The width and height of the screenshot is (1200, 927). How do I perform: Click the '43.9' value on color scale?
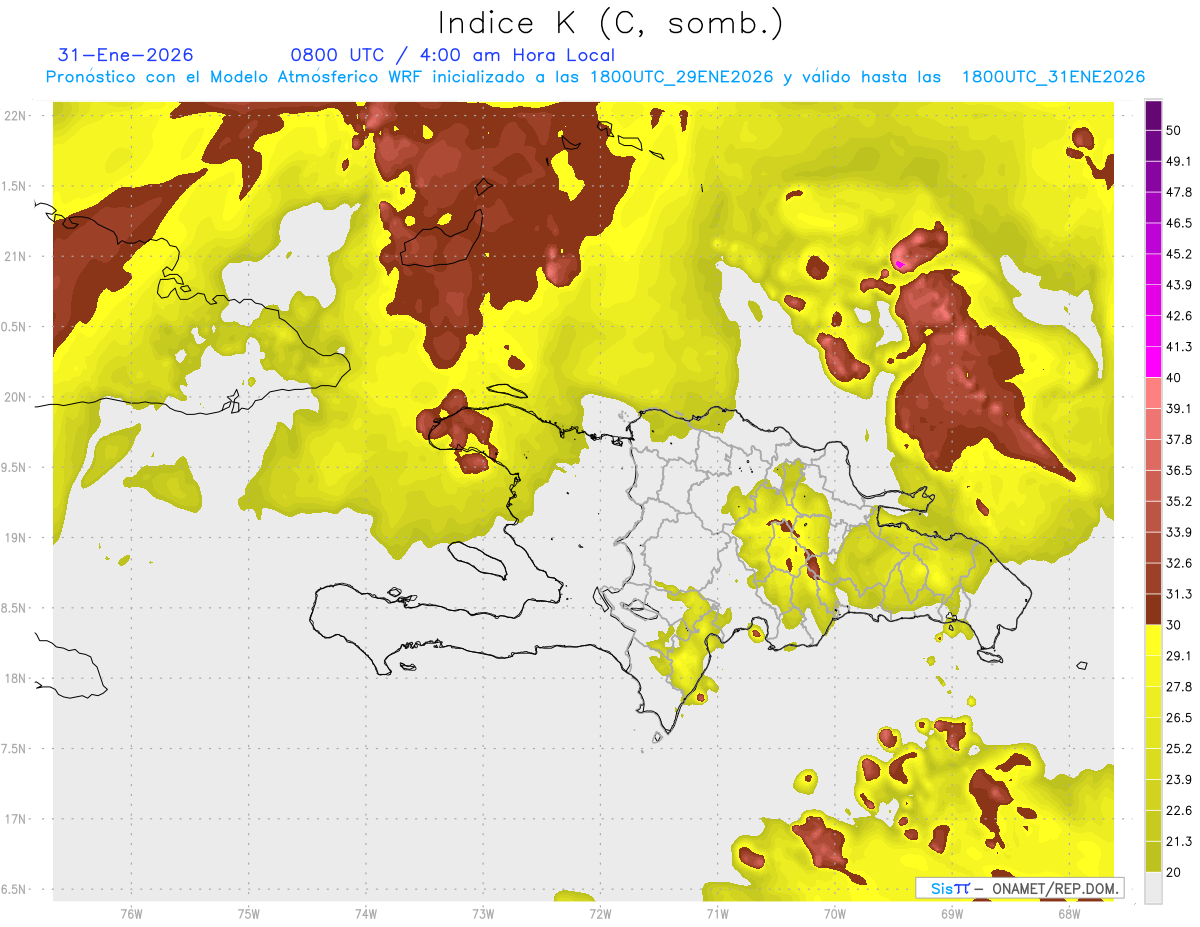pos(1179,285)
